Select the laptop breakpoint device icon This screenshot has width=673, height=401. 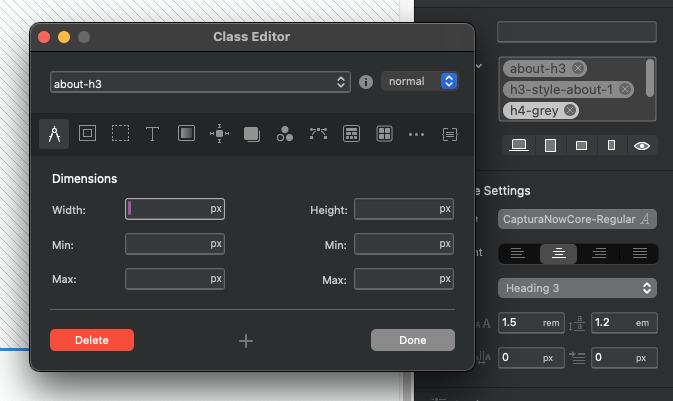(518, 146)
